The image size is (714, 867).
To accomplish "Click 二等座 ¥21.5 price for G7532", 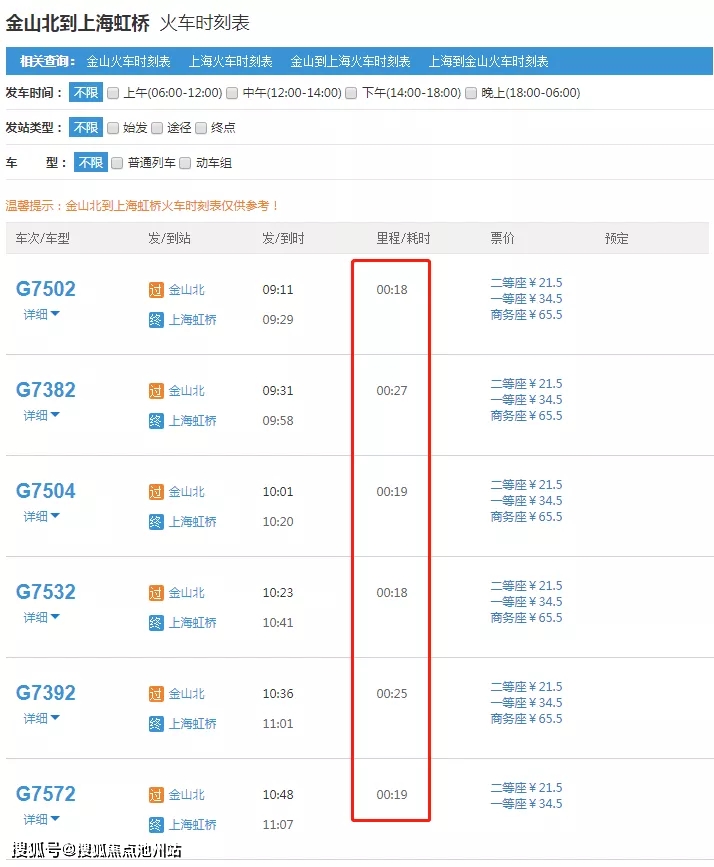I will pyautogui.click(x=527, y=586).
